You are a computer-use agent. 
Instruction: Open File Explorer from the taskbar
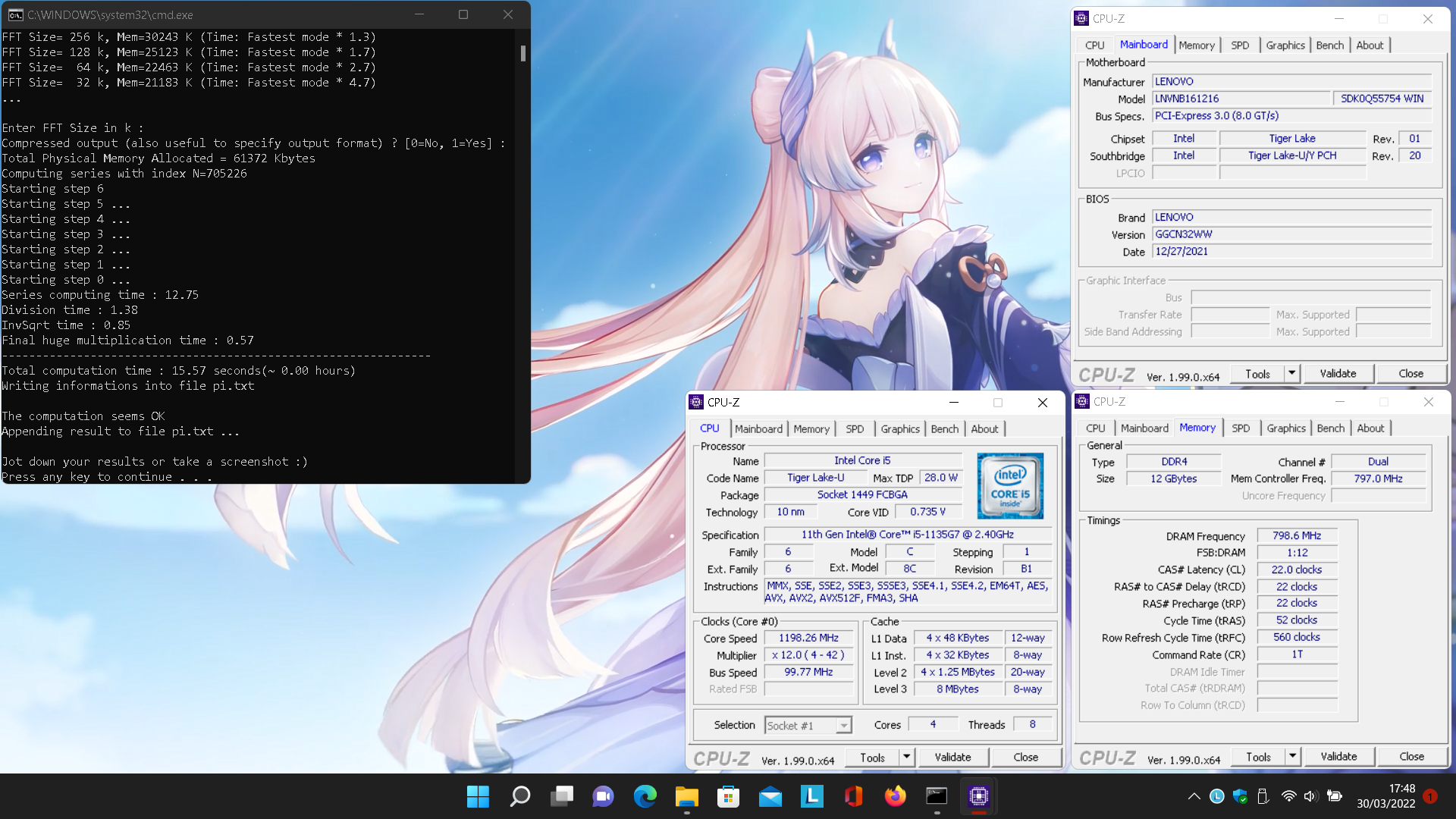[x=687, y=796]
